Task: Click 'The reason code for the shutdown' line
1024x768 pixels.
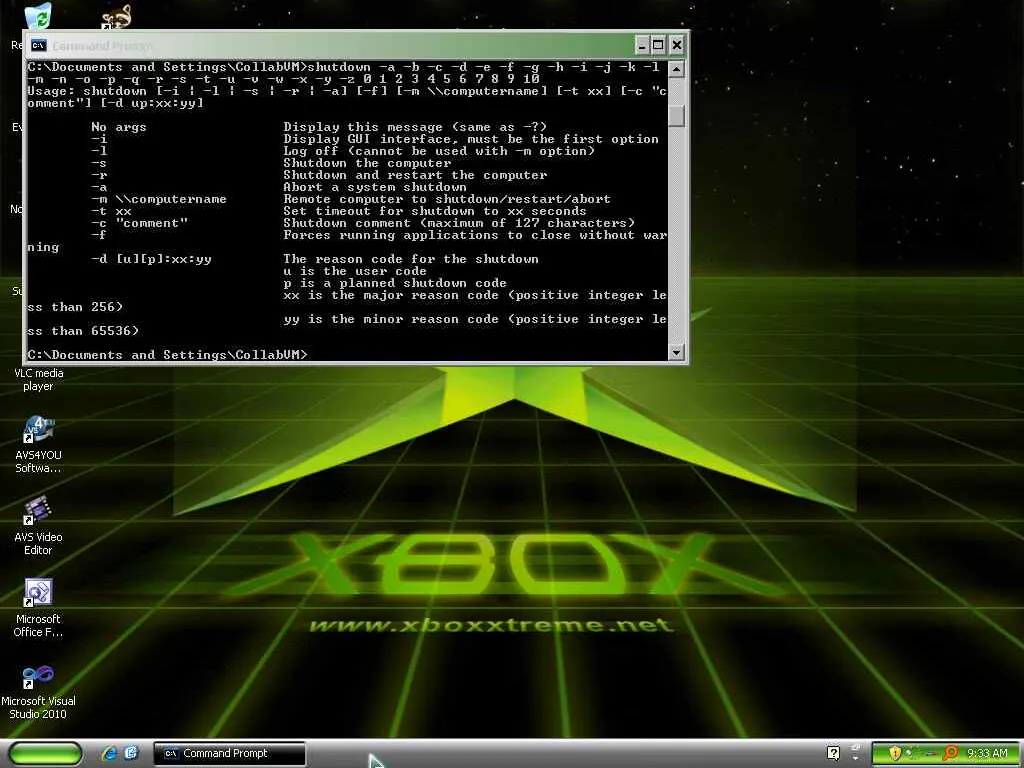Action: [411, 259]
